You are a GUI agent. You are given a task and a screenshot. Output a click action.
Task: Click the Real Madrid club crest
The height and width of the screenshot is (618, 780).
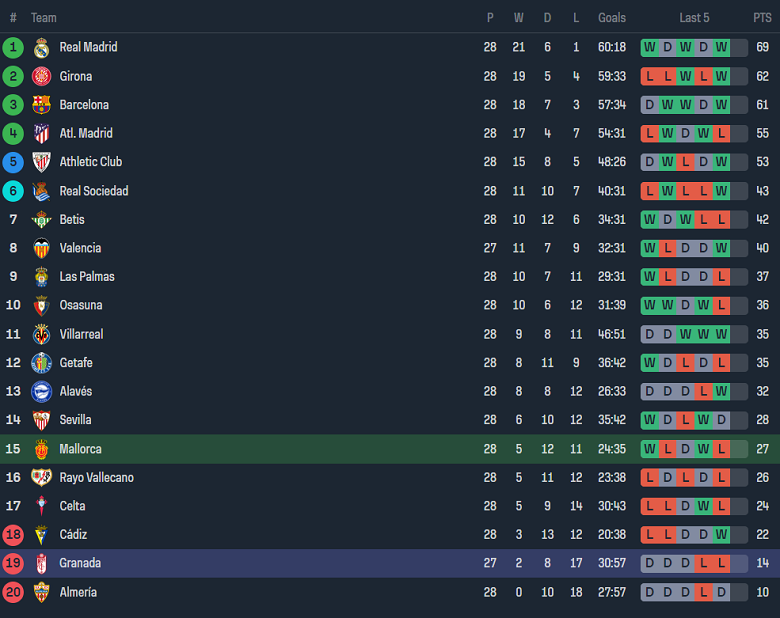point(41,47)
